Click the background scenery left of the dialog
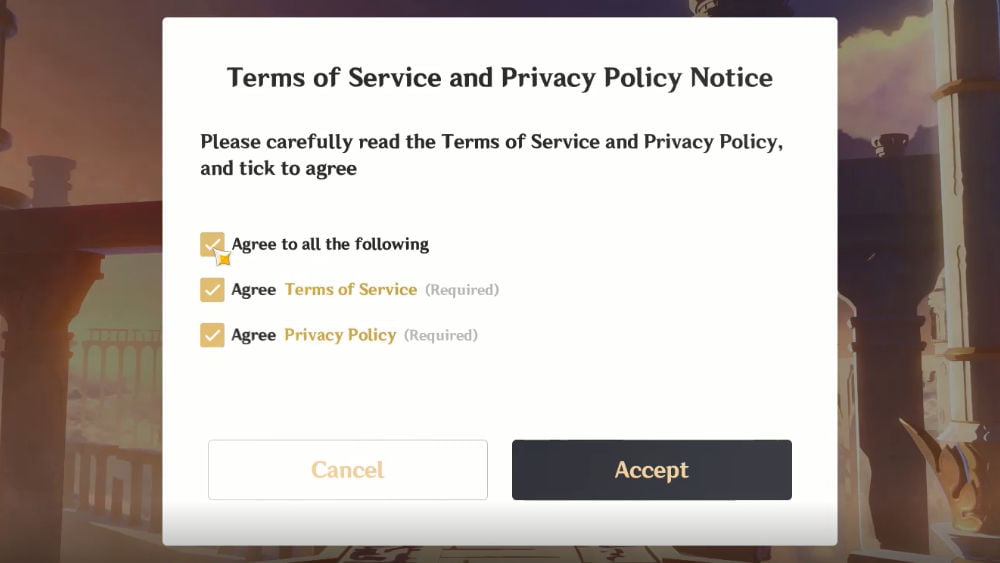The height and width of the screenshot is (563, 1000). click(80, 300)
